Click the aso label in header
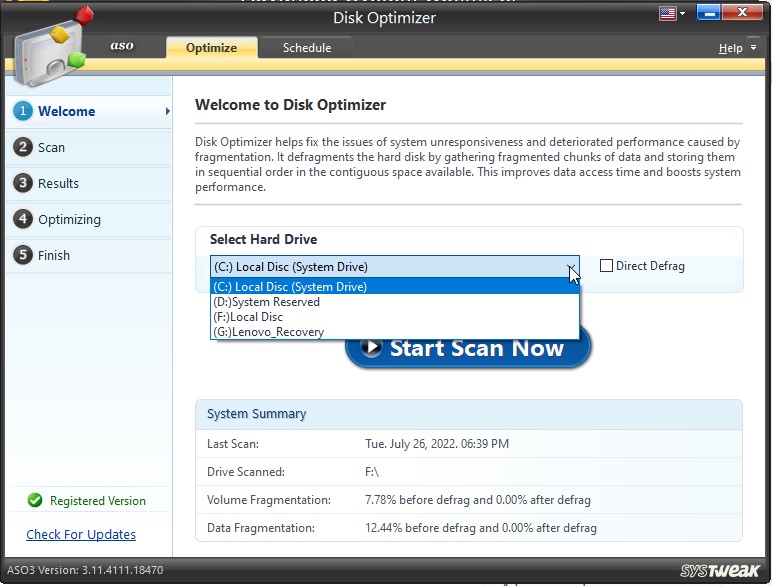This screenshot has height=586, width=772. click(122, 45)
